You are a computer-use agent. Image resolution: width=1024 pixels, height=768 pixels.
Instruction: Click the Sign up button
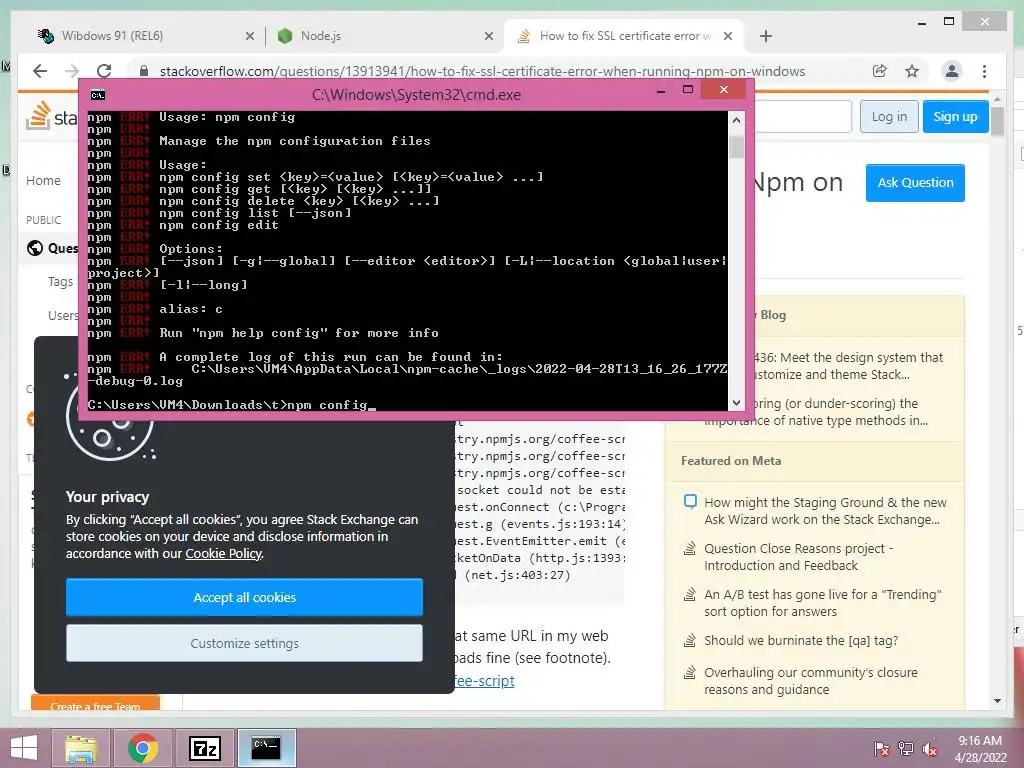tap(955, 116)
